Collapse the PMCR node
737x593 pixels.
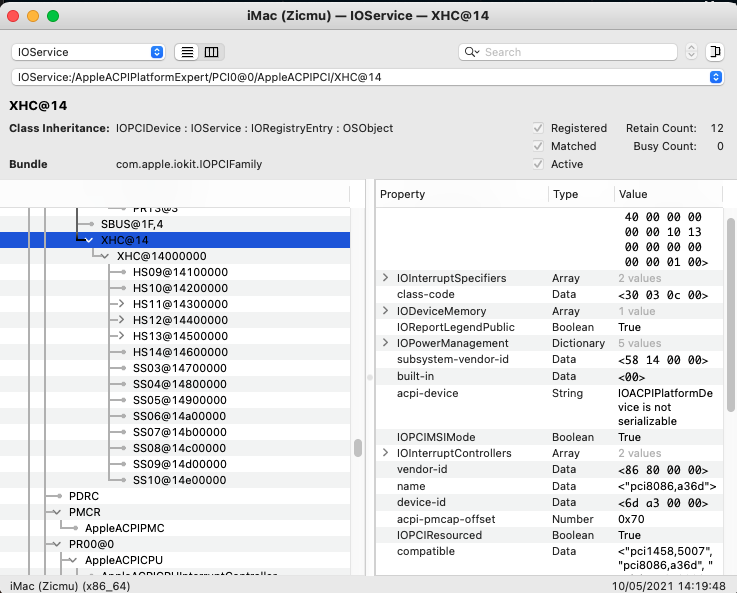(57, 512)
